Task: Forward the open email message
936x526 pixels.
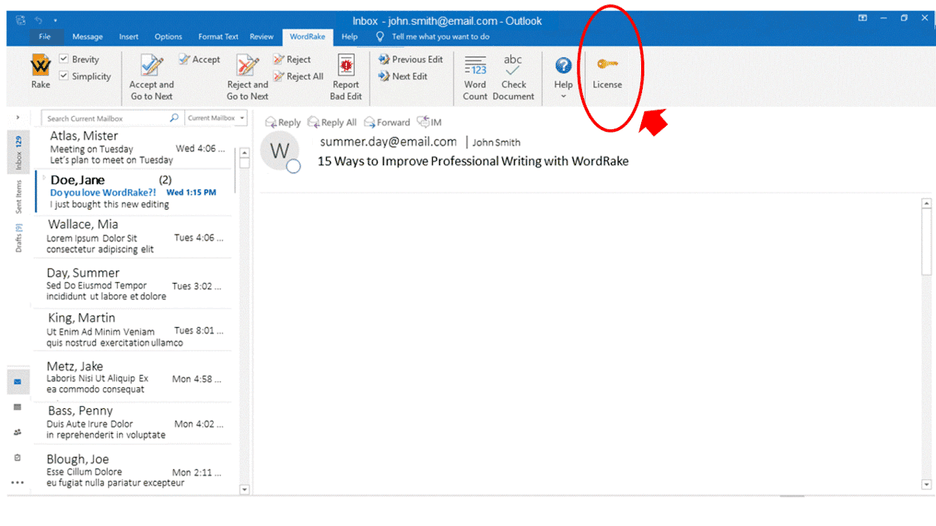Action: click(387, 122)
